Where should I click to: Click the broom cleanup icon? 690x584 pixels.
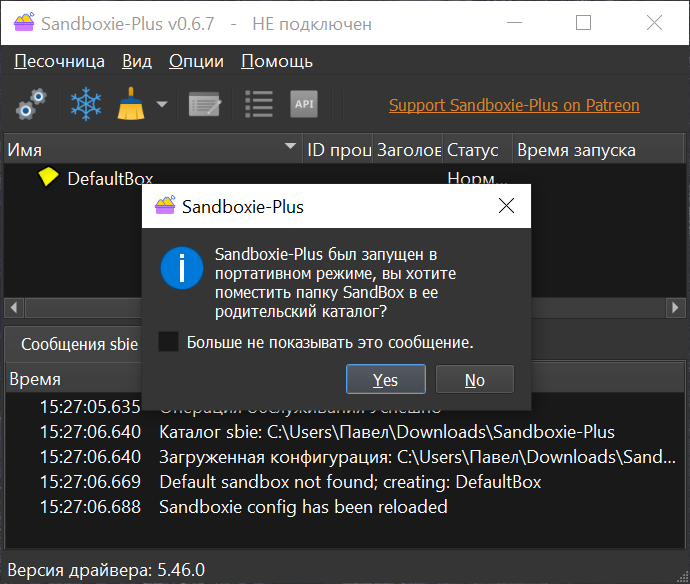tap(131, 104)
